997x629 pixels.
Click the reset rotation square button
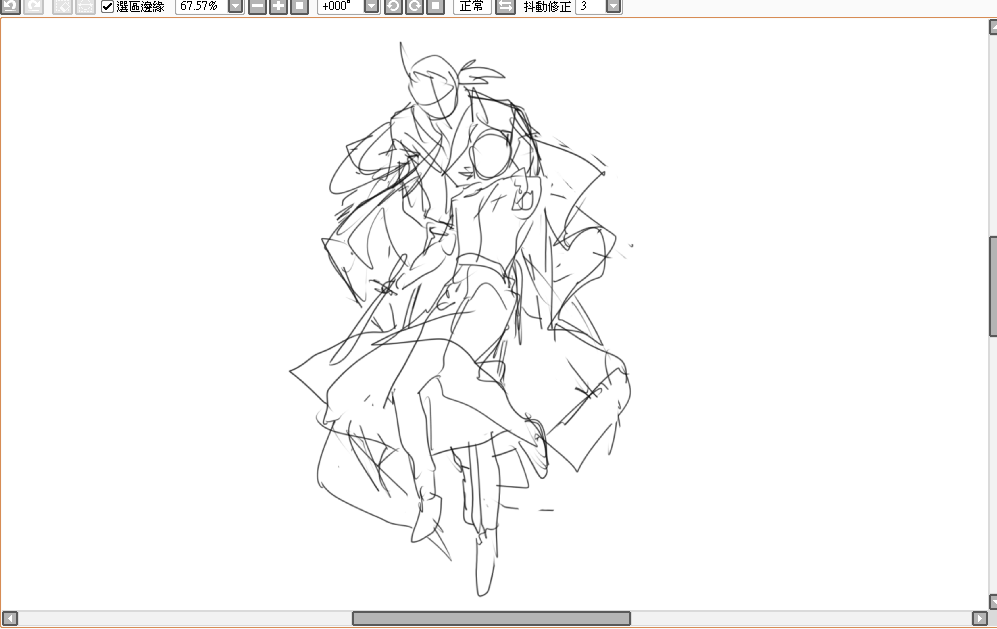436,6
